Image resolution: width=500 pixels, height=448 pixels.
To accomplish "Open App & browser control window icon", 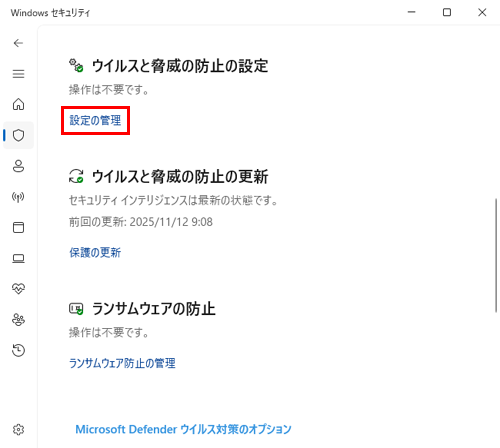I will coord(18,227).
